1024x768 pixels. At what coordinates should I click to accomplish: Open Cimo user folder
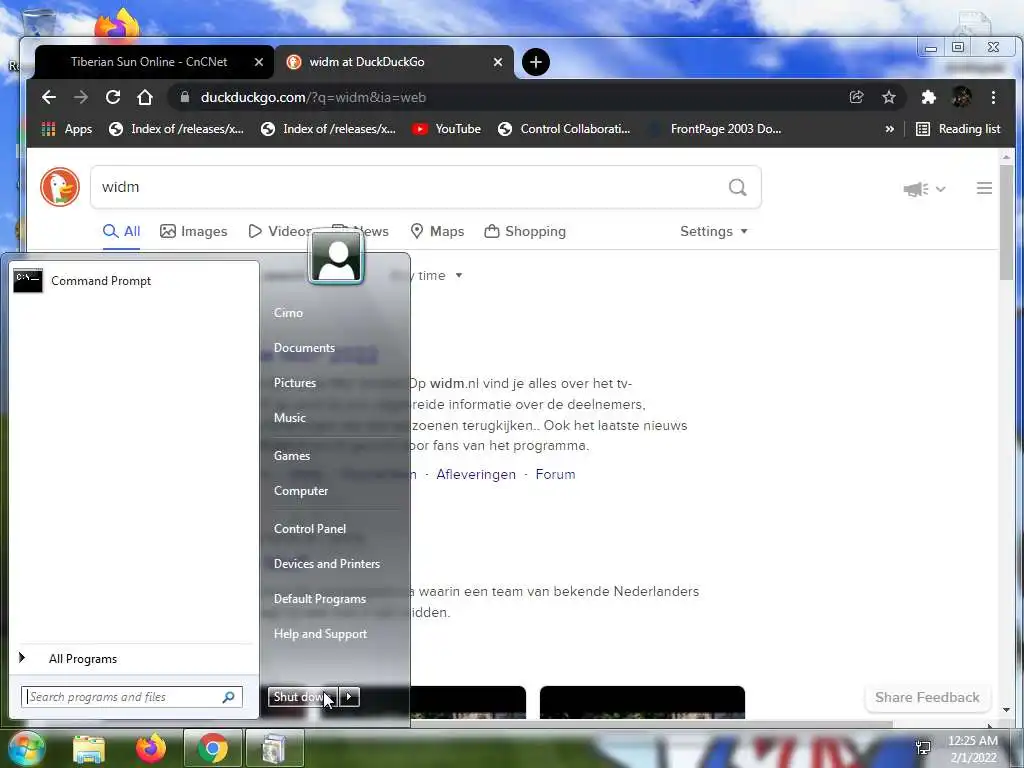coord(288,313)
